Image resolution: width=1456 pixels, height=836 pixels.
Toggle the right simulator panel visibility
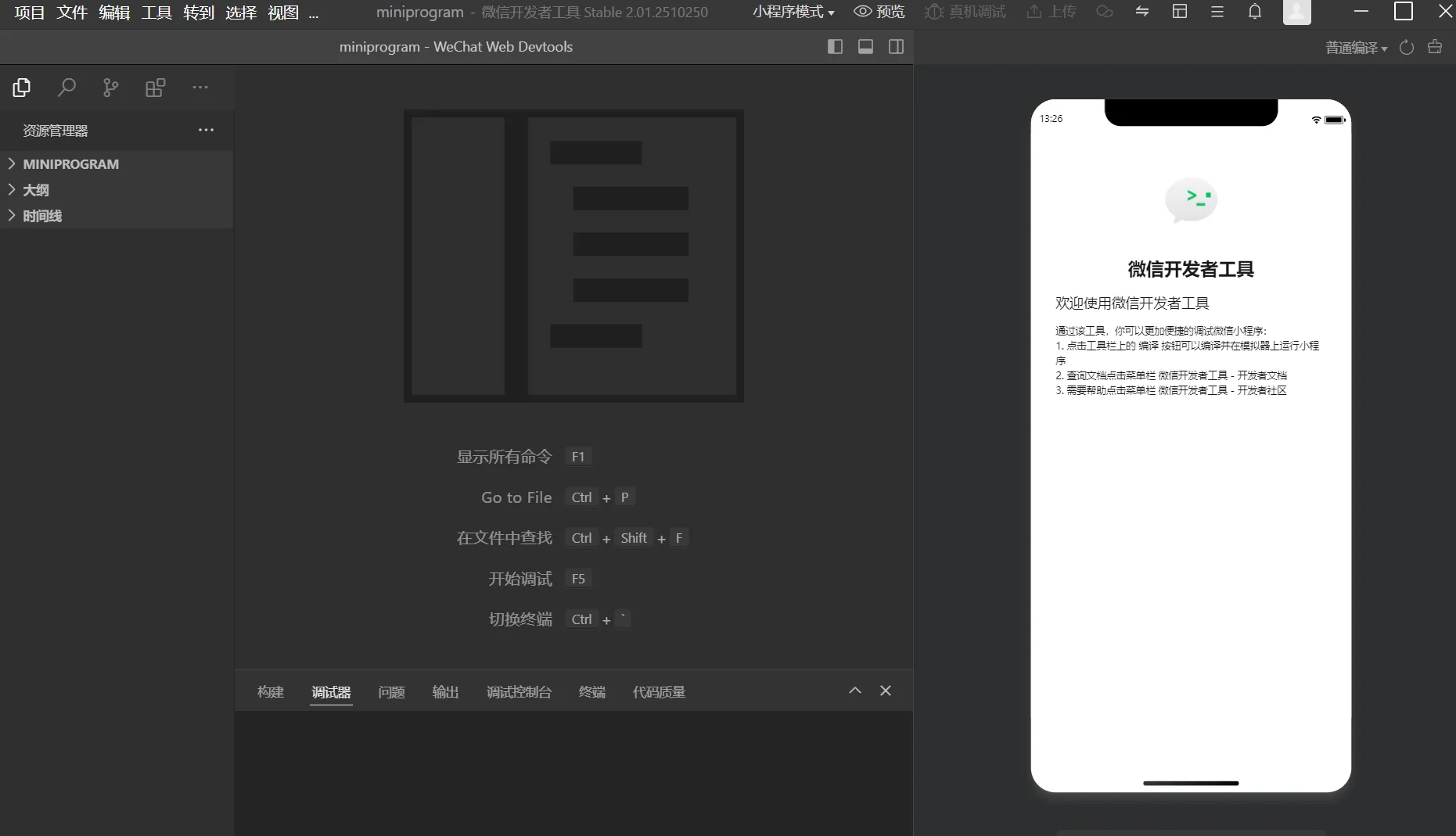click(x=896, y=47)
